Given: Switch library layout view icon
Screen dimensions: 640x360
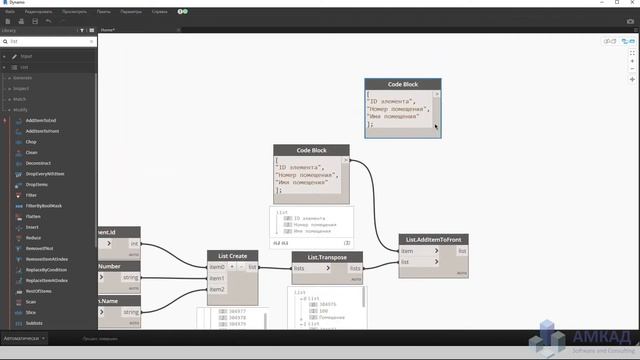Looking at the screenshot, I should click(92, 30).
